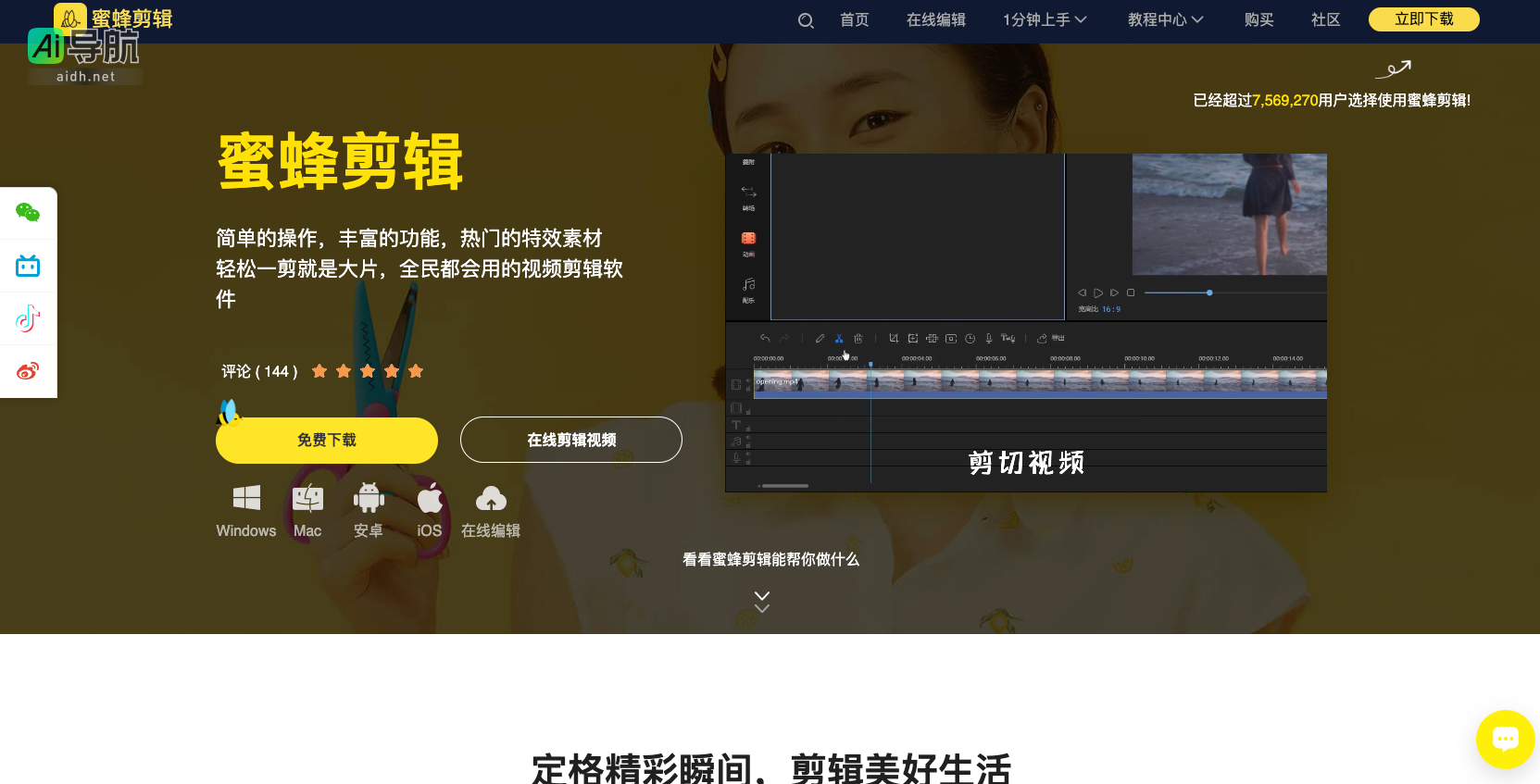Click the cloud 在线编辑 icon
This screenshot has width=1540, height=784.
(491, 499)
